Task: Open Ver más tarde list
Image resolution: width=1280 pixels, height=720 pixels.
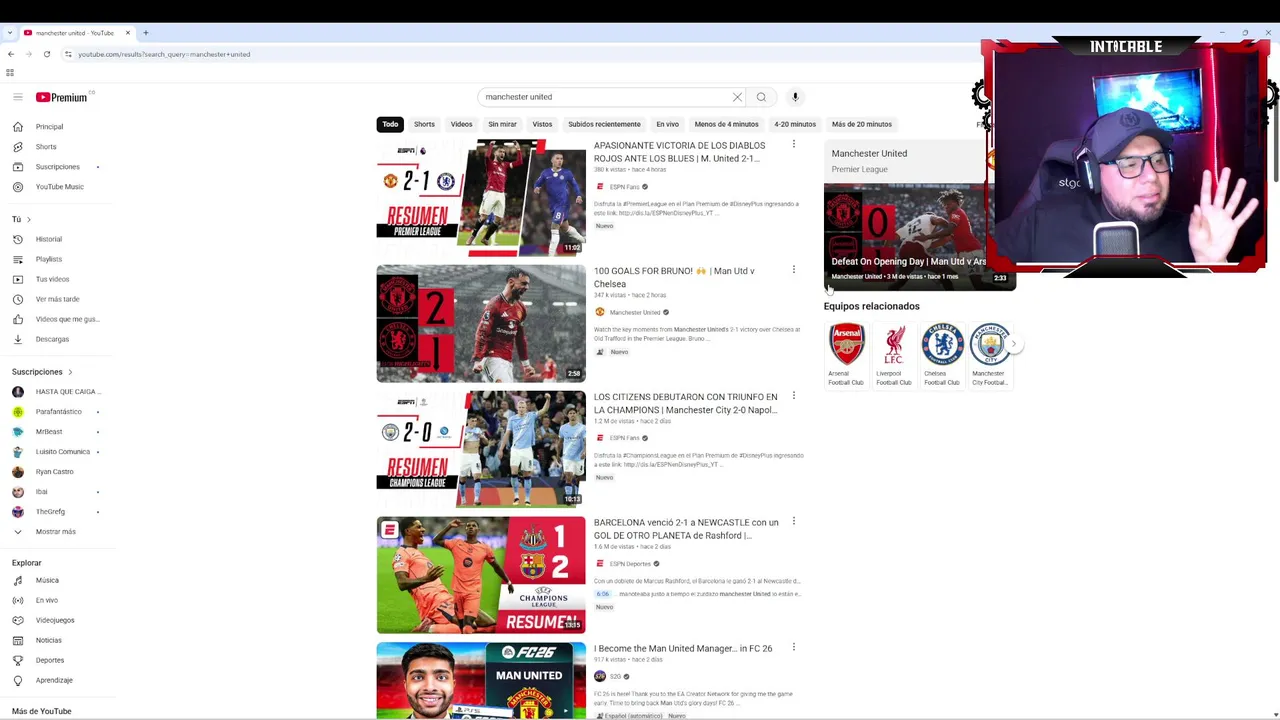Action: click(x=56, y=299)
